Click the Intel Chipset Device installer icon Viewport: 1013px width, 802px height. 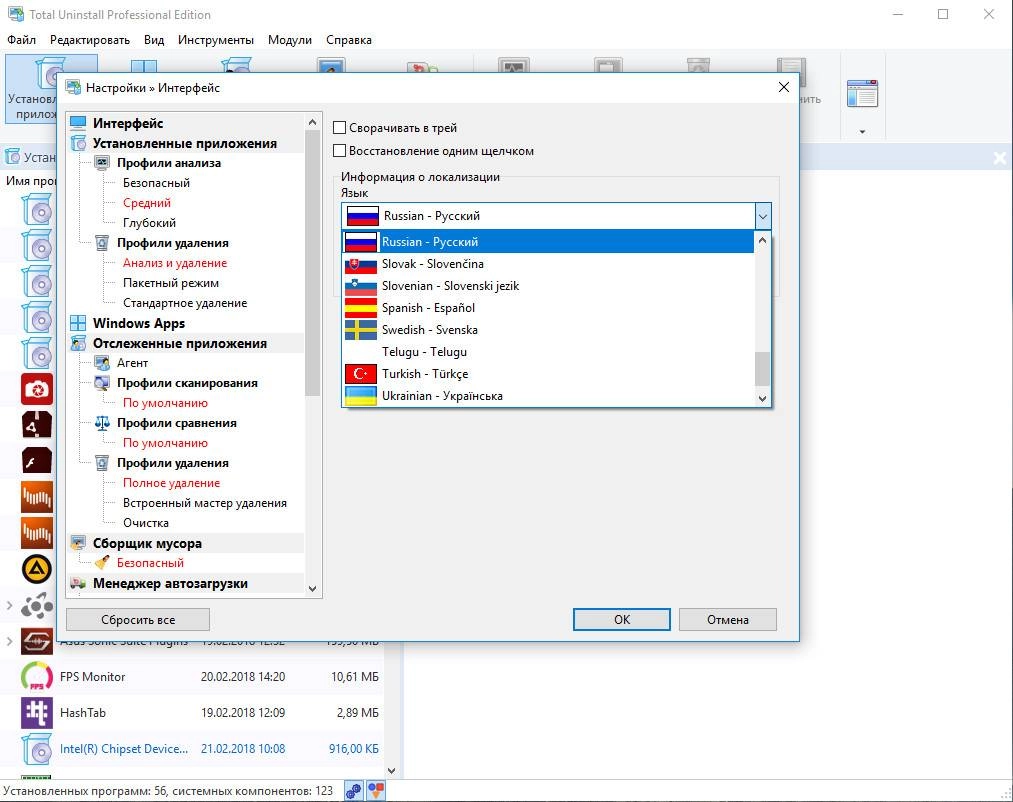[x=37, y=749]
